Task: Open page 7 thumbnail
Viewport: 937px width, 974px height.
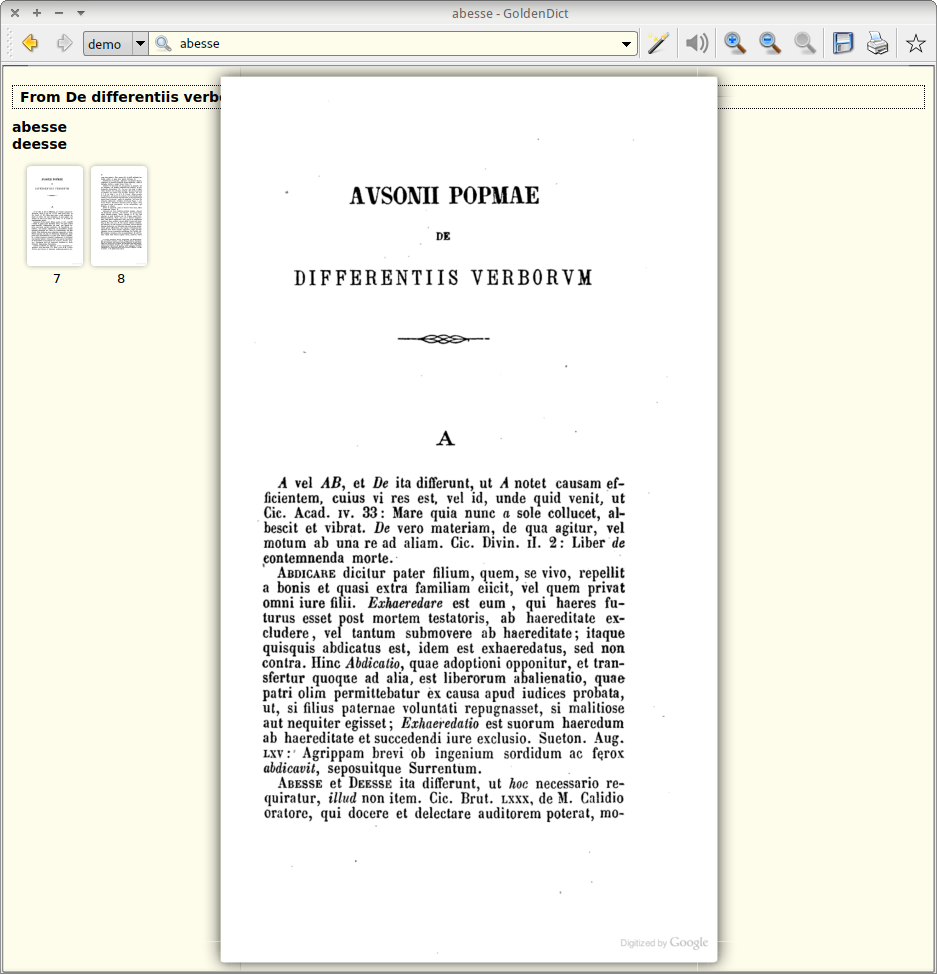Action: [x=55, y=216]
